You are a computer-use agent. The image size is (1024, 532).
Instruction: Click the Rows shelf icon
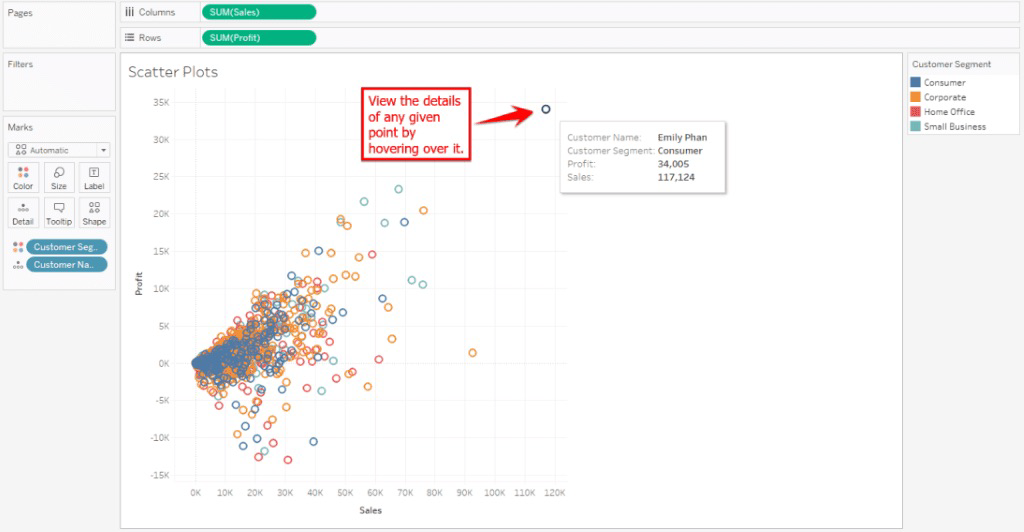pos(130,37)
